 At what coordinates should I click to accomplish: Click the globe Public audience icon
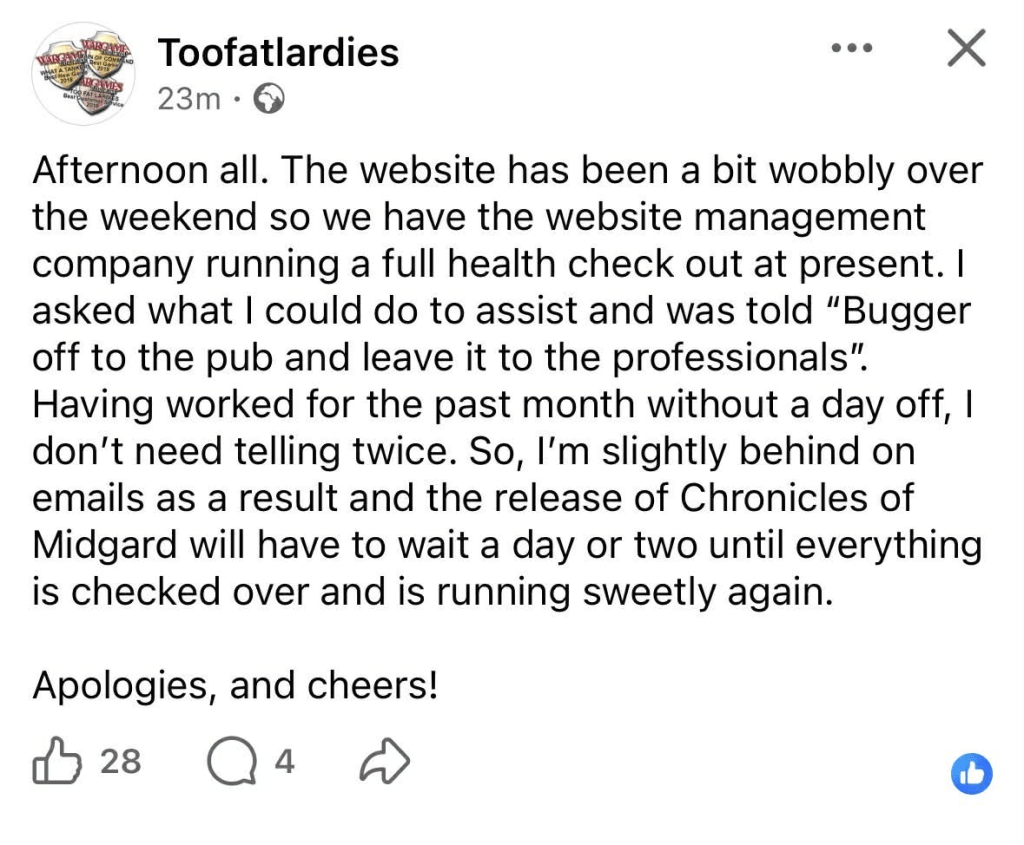[x=270, y=99]
